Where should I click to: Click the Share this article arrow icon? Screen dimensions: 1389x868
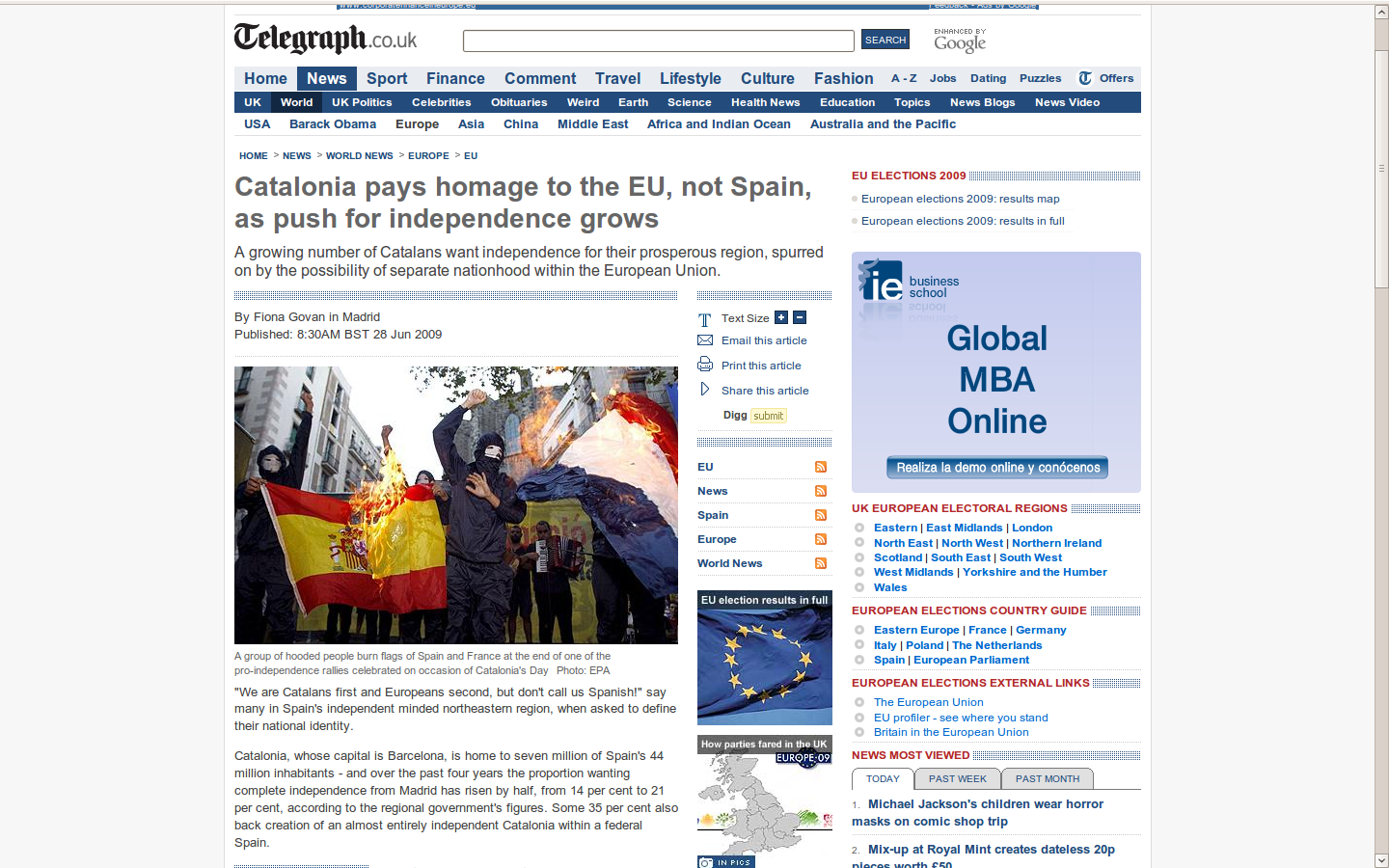[x=705, y=390]
